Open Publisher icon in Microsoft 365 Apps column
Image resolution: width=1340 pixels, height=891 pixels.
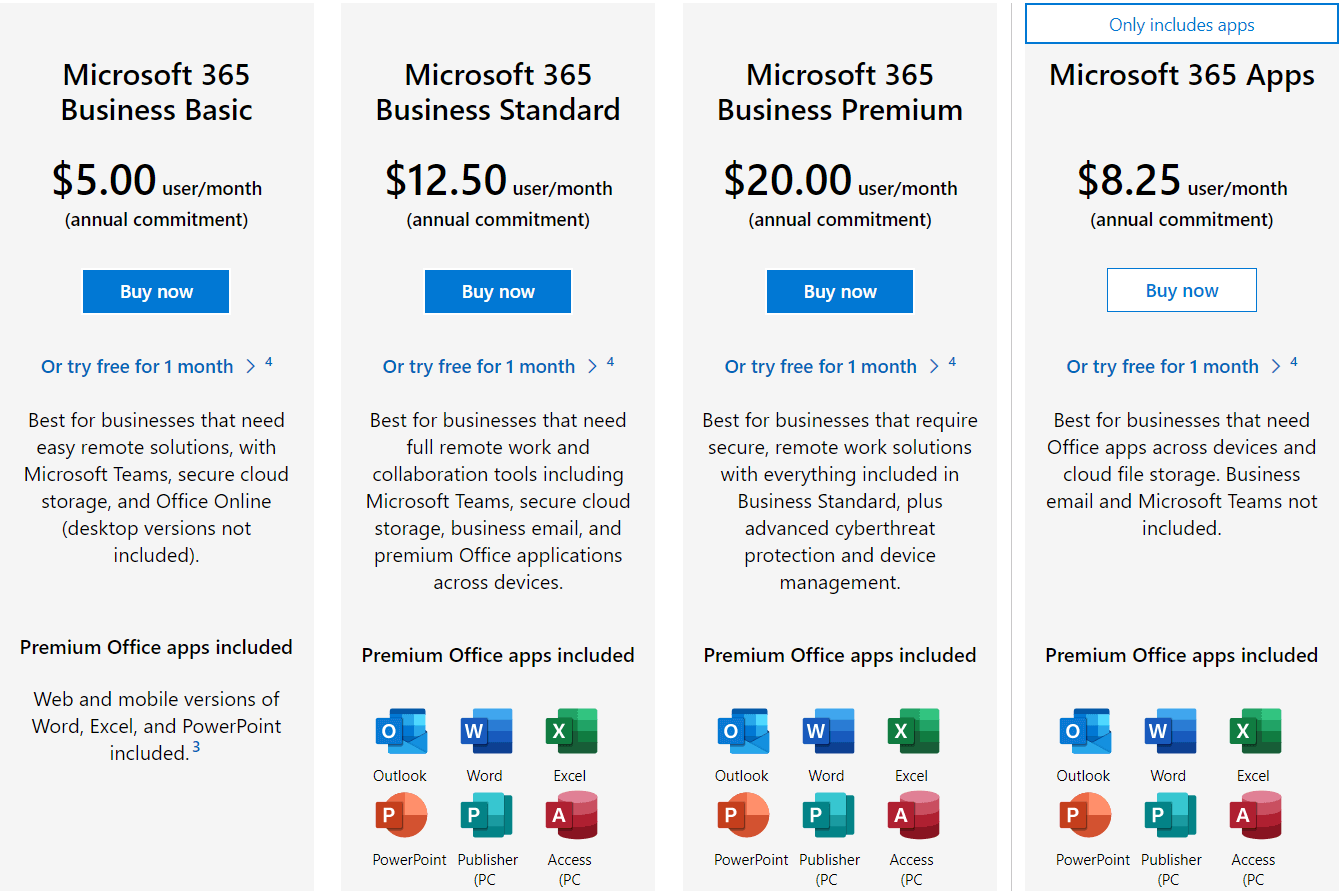[x=1170, y=815]
